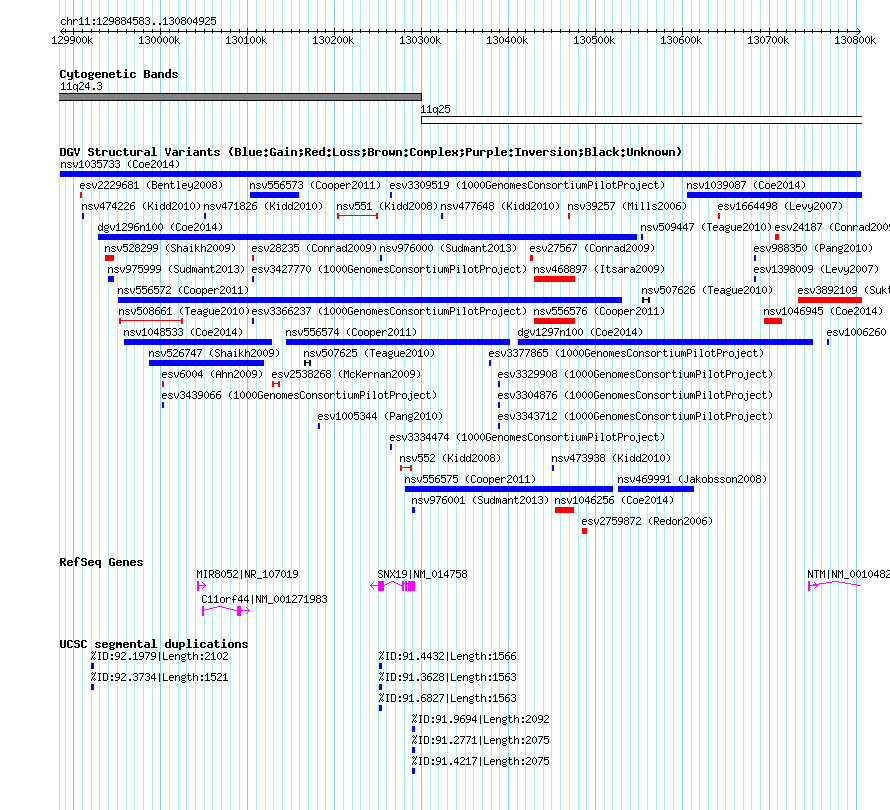Screen dimensions: 890x810
Task: Click the DGV Structural Variants track title
Action: [x=370, y=152]
